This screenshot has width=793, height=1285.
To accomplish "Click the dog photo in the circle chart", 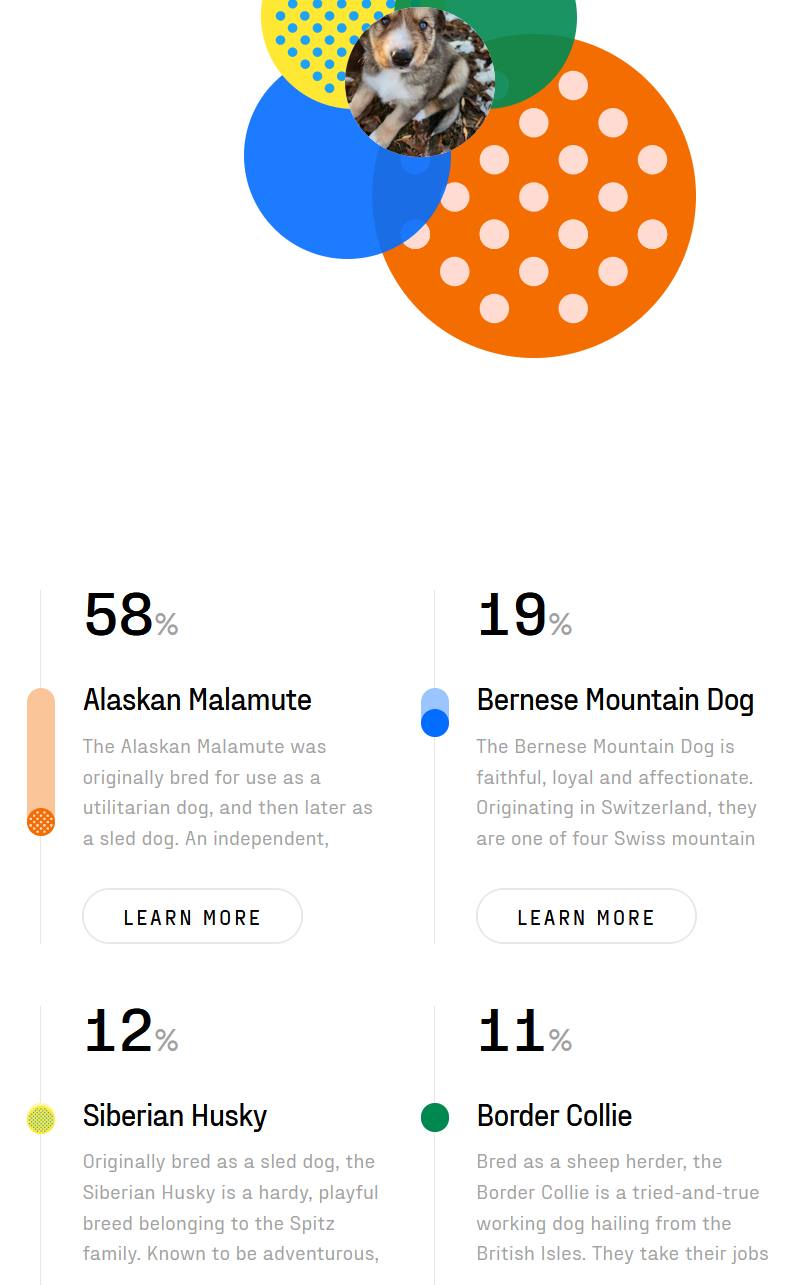I will coord(420,82).
